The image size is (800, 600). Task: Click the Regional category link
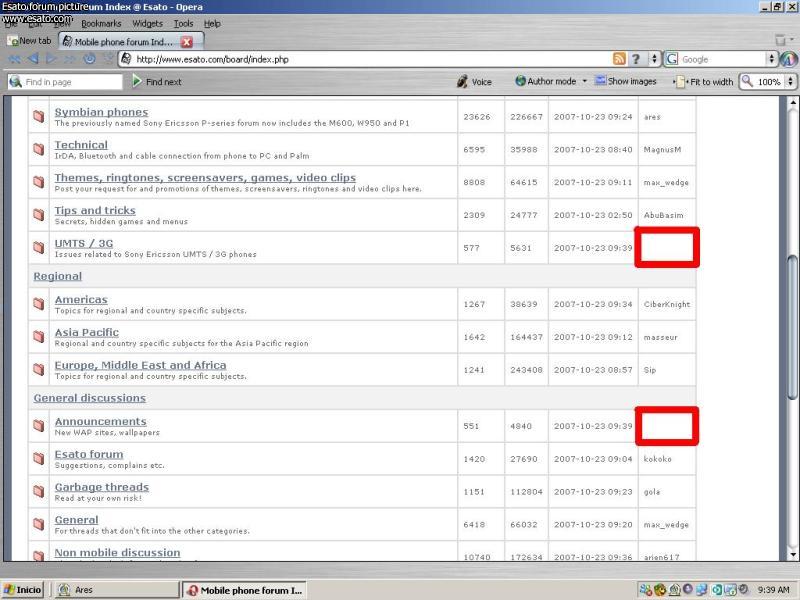(58, 276)
